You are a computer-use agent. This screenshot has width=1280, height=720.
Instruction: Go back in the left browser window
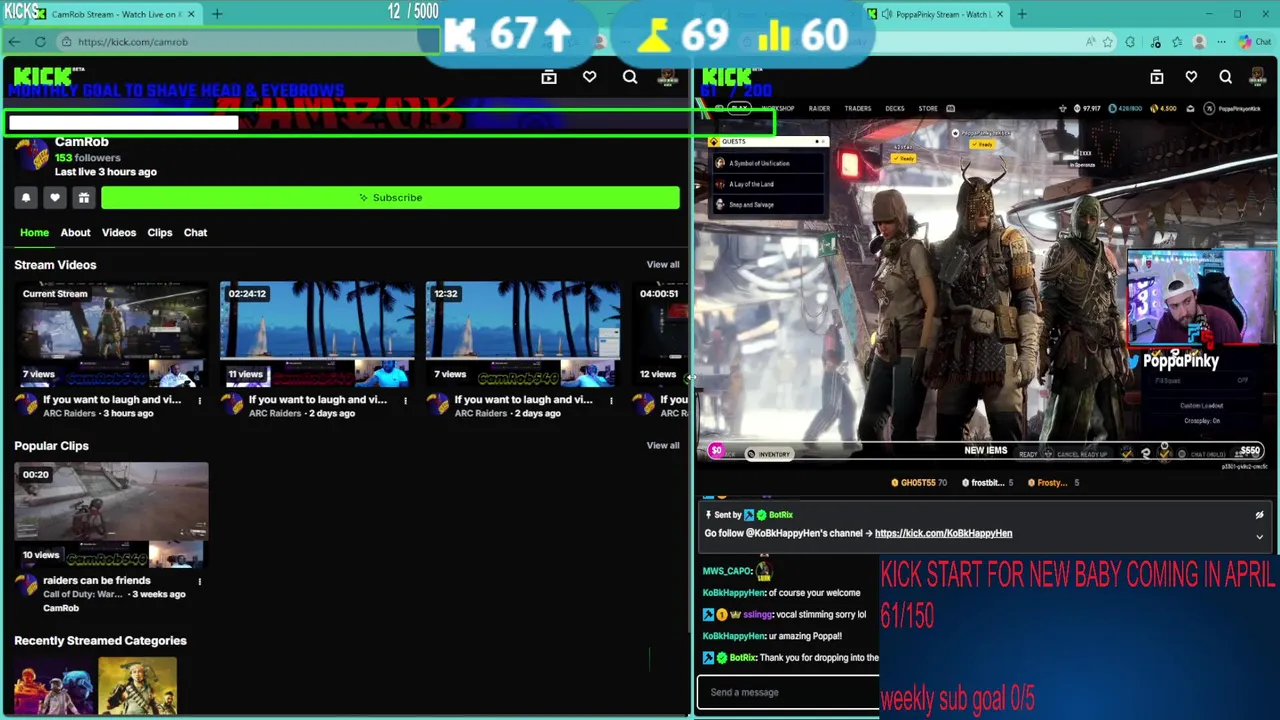(14, 42)
